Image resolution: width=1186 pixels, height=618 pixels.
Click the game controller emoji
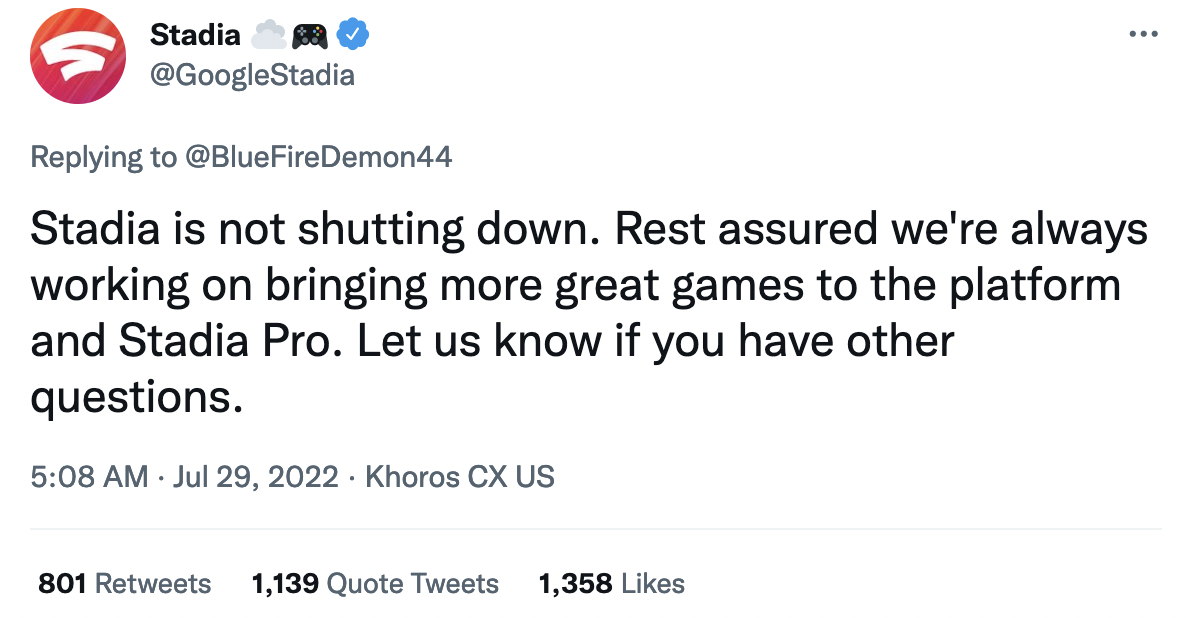pos(308,36)
